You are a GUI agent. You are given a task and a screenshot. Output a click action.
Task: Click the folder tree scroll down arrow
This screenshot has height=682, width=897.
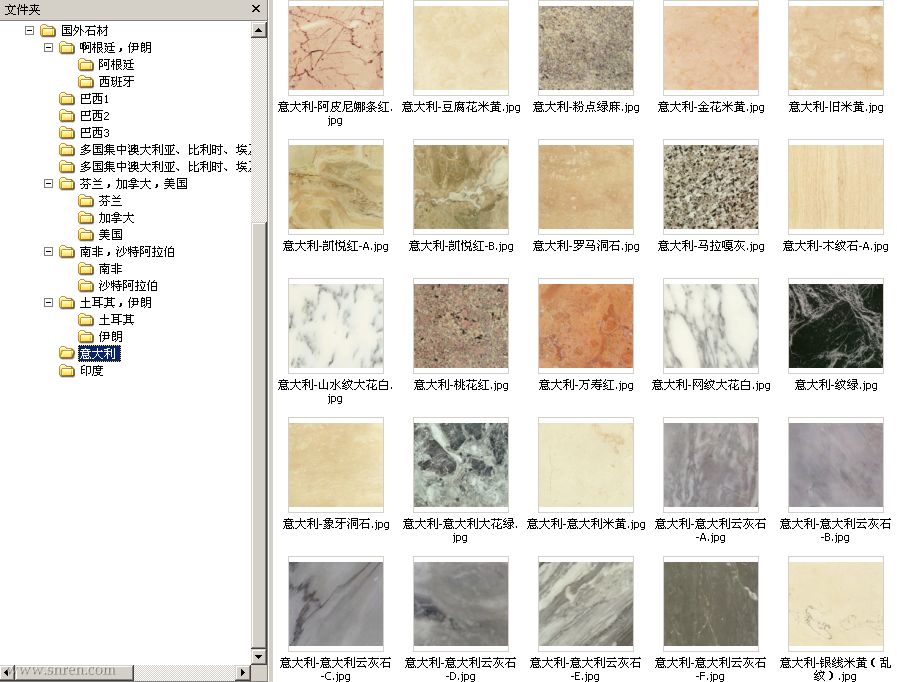click(259, 656)
